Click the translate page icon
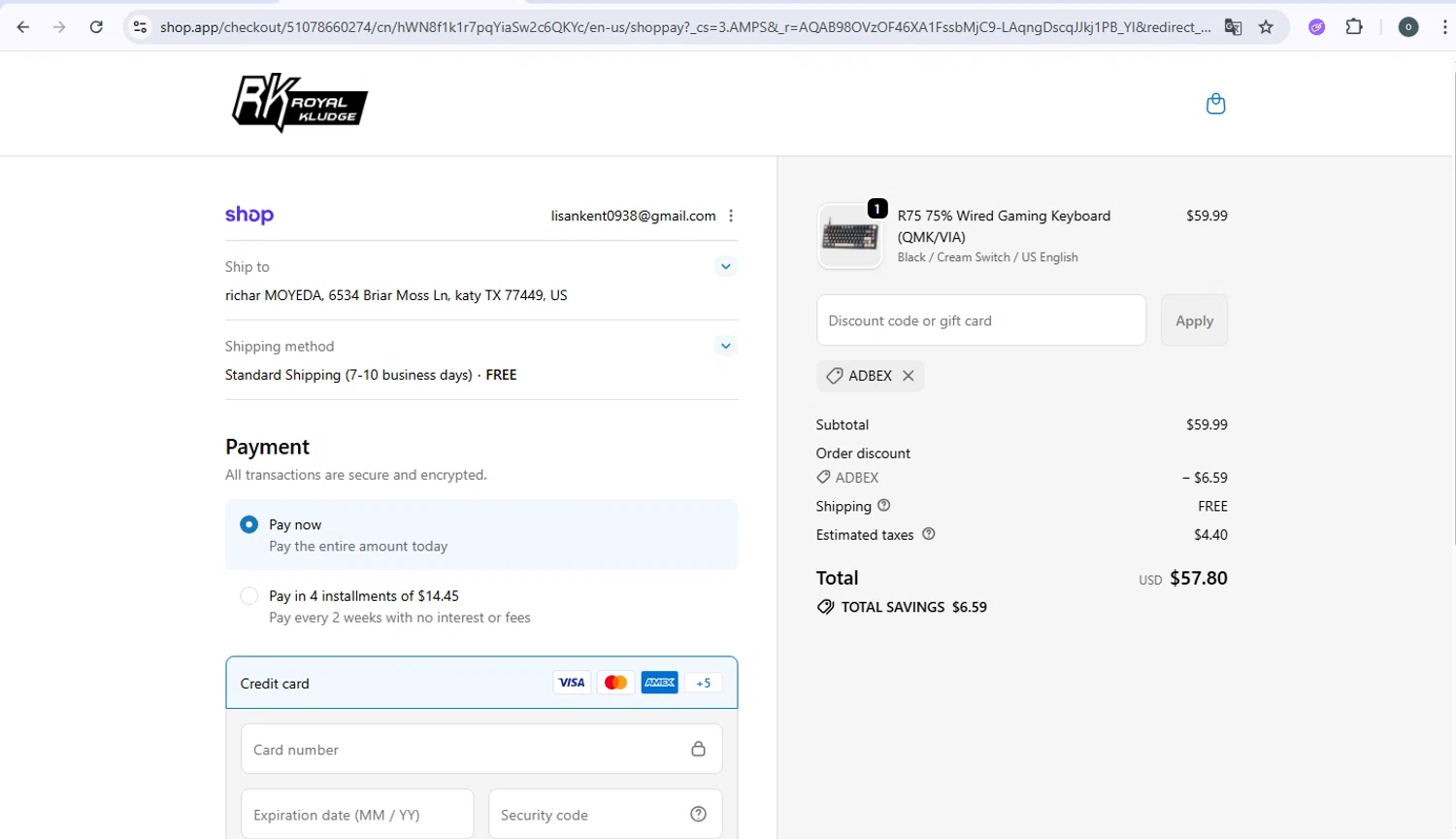The width and height of the screenshot is (1456, 839). 1233,27
